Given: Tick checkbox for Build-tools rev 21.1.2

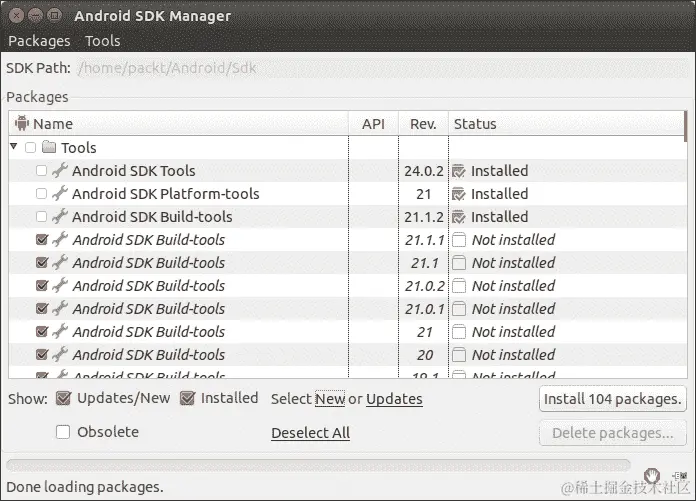Looking at the screenshot, I should click(41, 217).
